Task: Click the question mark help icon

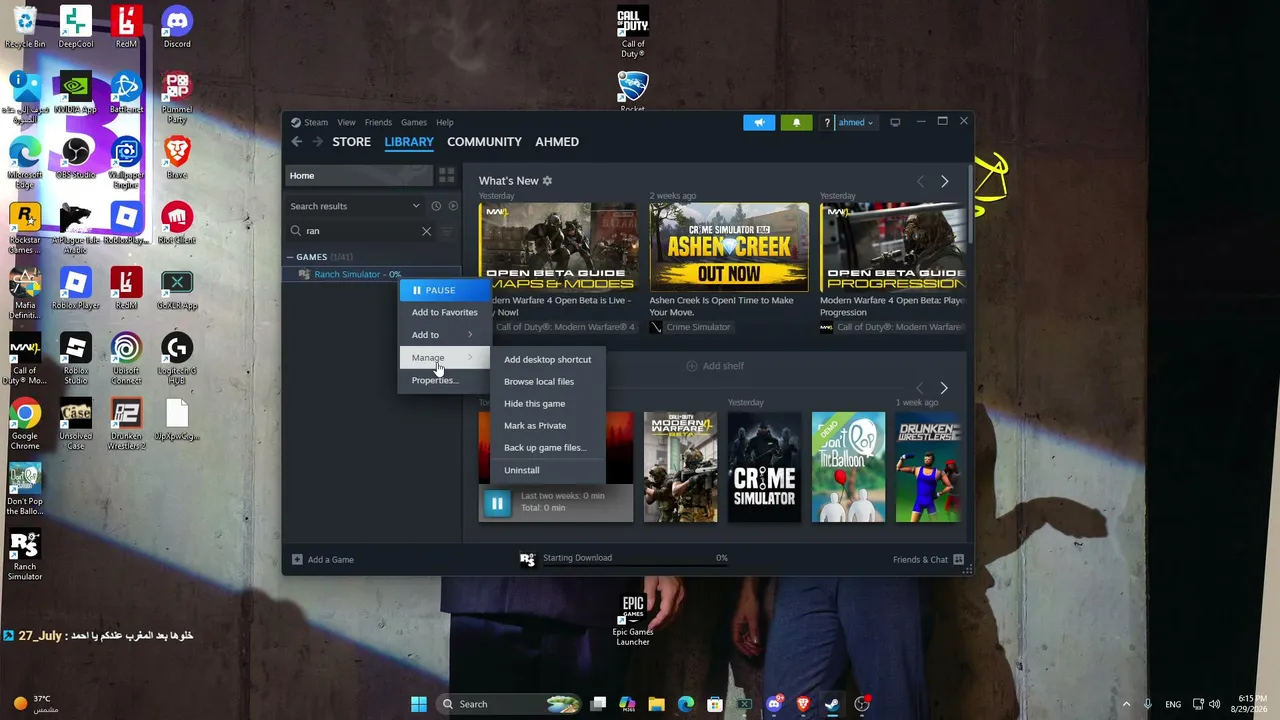Action: coord(827,122)
